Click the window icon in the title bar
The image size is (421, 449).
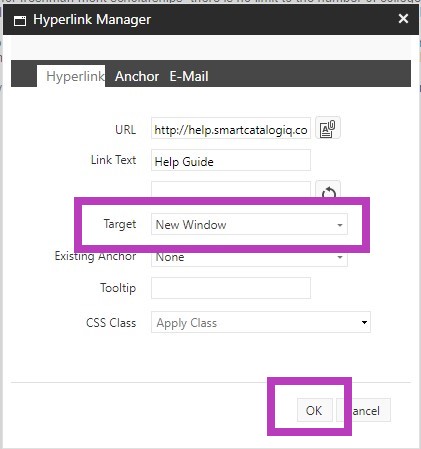pos(20,21)
